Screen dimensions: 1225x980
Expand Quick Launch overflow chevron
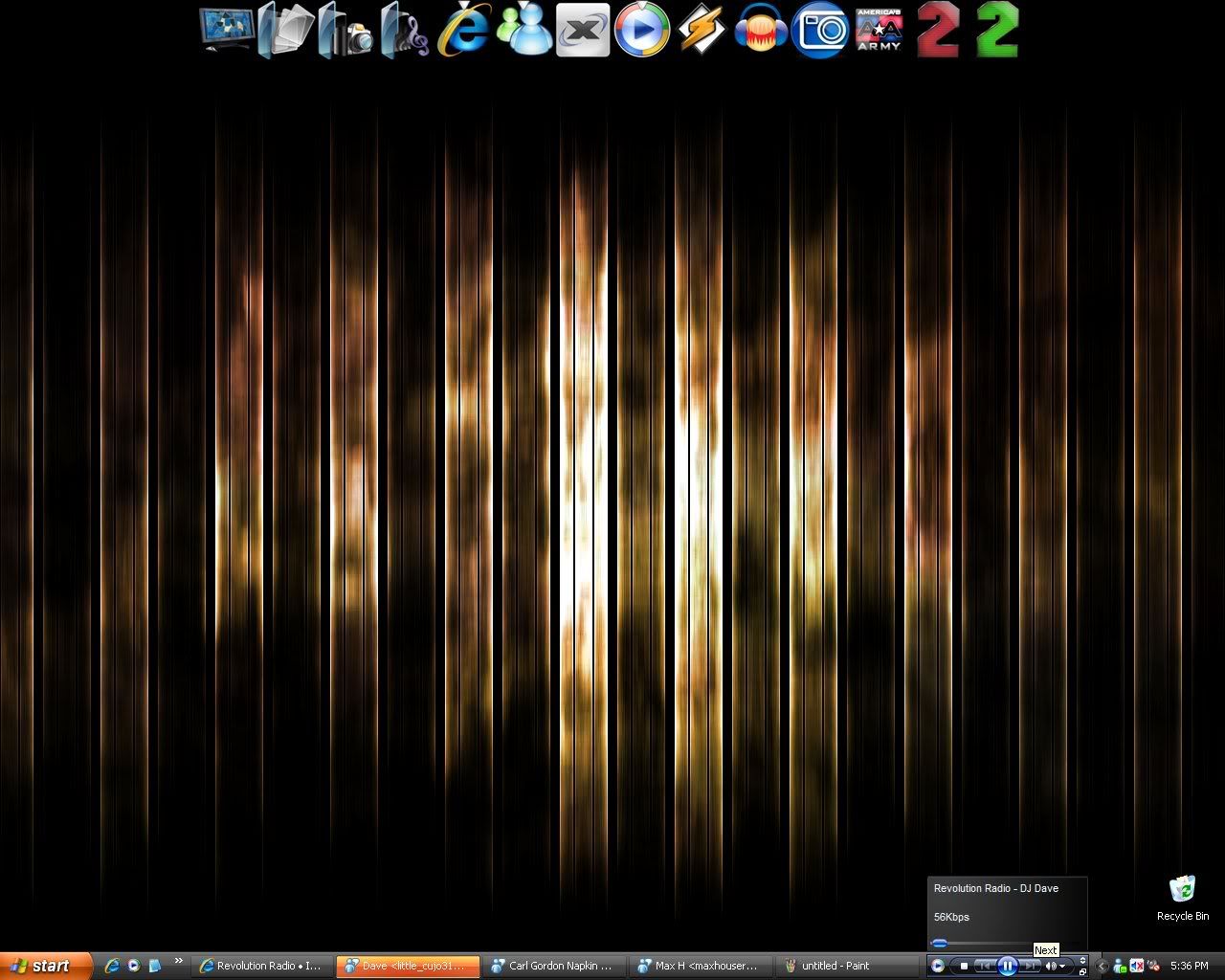coord(178,962)
